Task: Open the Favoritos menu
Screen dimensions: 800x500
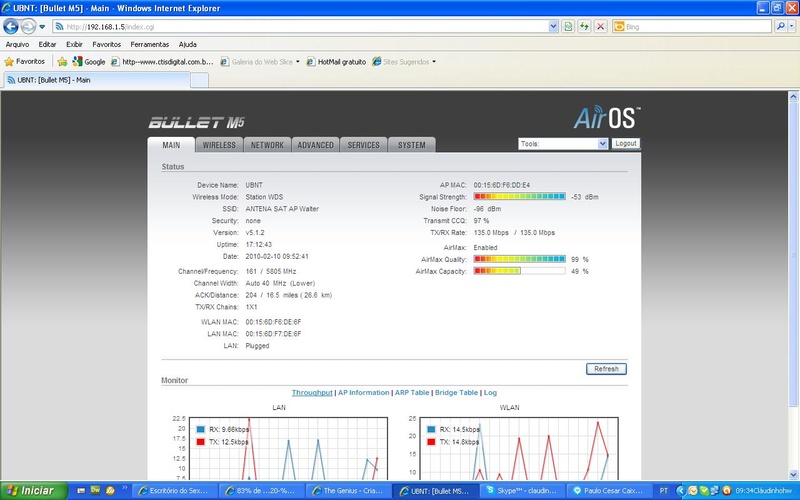Action: point(107,44)
